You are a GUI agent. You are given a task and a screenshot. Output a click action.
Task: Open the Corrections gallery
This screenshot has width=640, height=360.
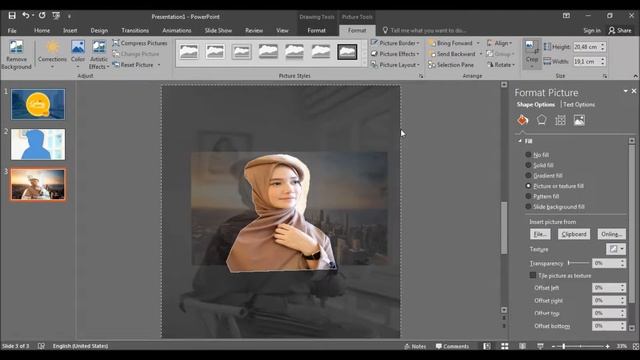(52, 55)
